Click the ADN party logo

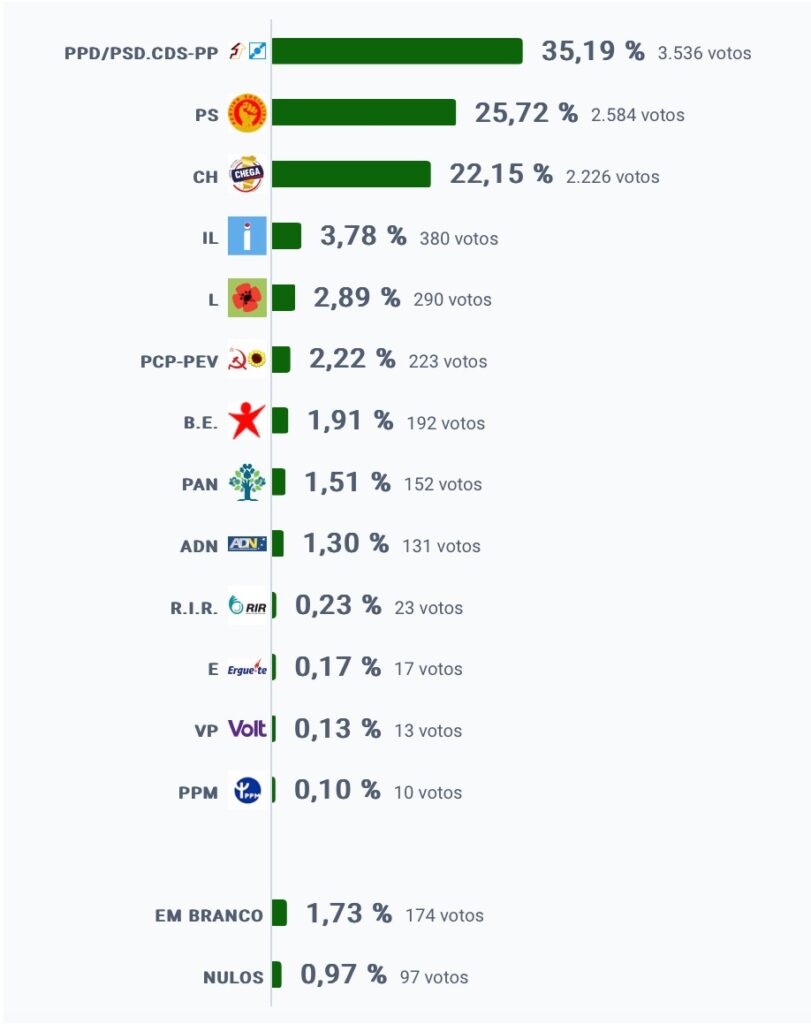pos(247,544)
